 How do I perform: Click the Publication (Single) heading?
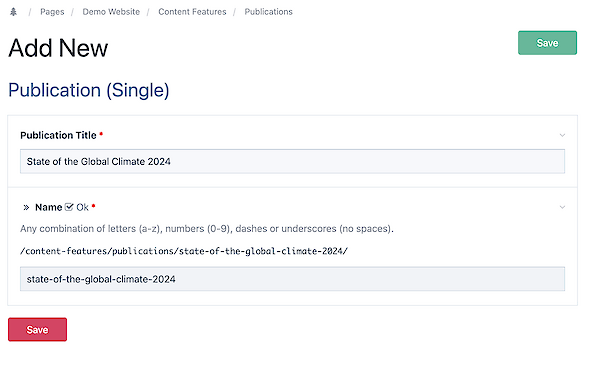point(89,90)
